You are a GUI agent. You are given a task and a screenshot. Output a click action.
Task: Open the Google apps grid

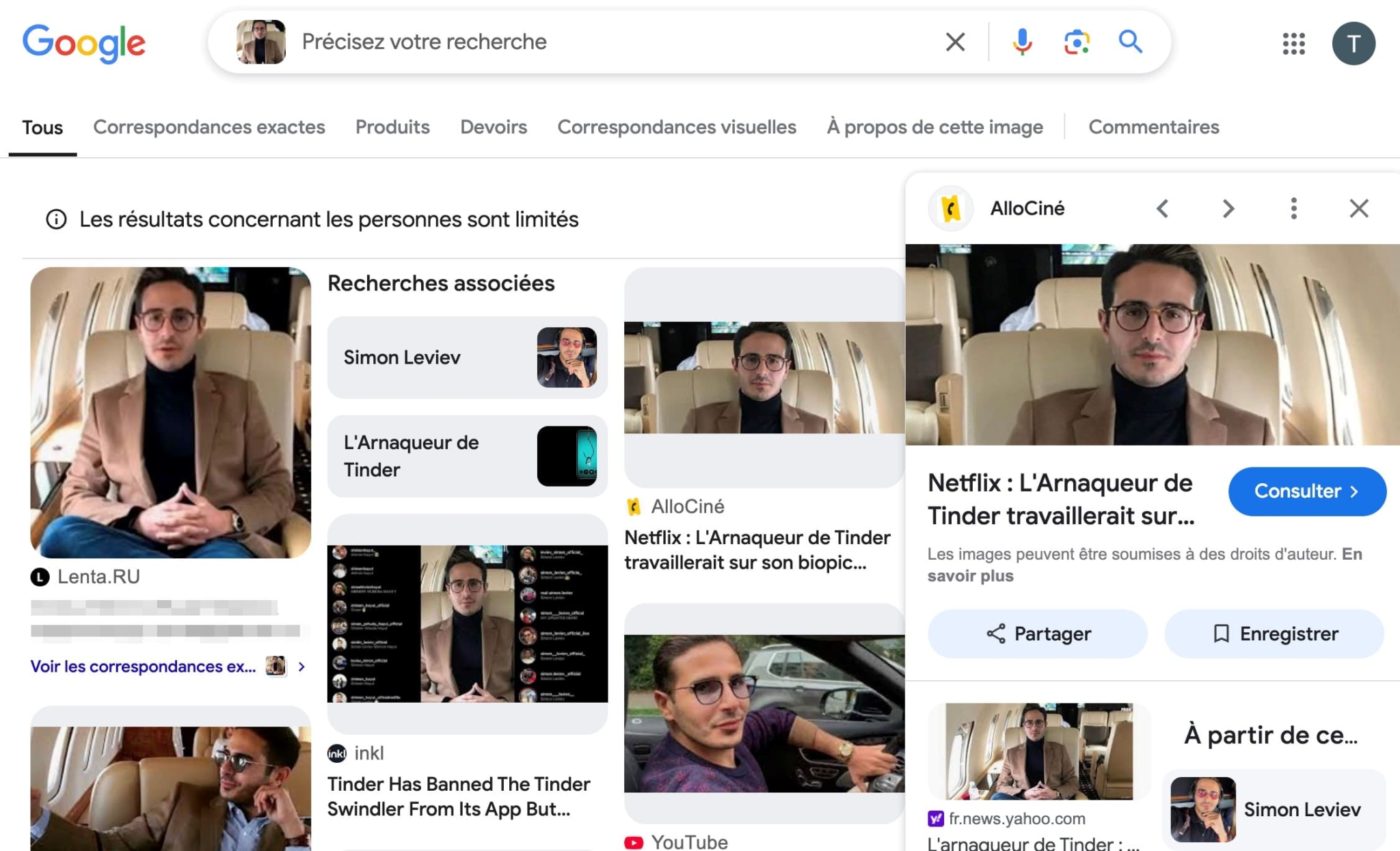pos(1293,44)
